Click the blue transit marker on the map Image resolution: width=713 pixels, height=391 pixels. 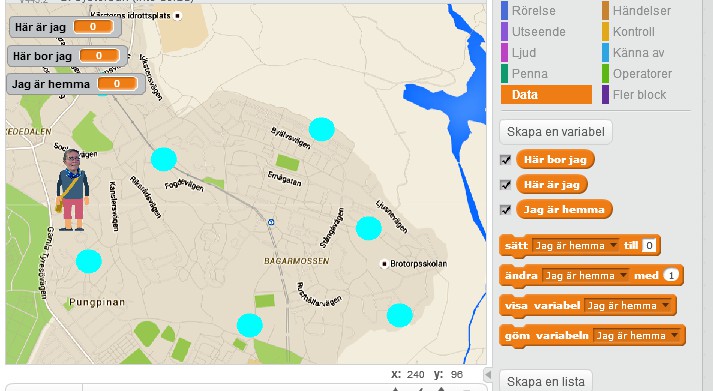pyautogui.click(x=271, y=222)
